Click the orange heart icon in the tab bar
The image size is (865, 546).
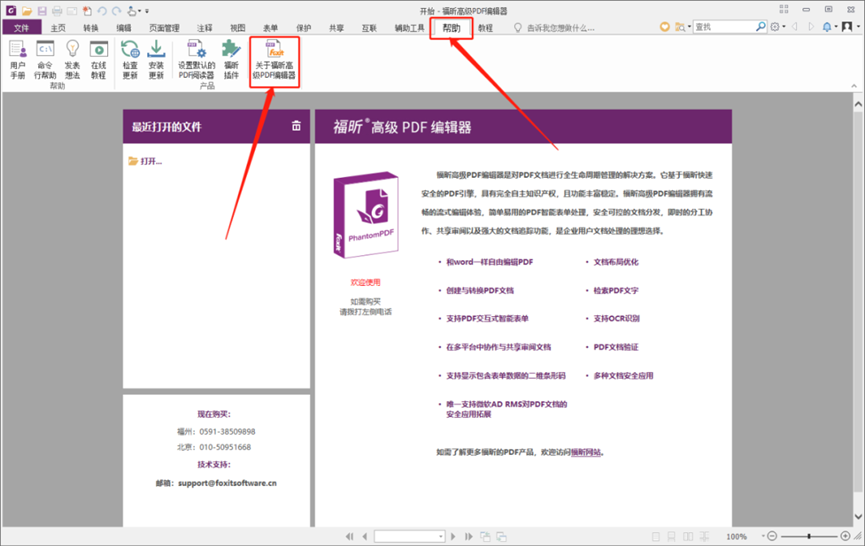tap(665, 26)
